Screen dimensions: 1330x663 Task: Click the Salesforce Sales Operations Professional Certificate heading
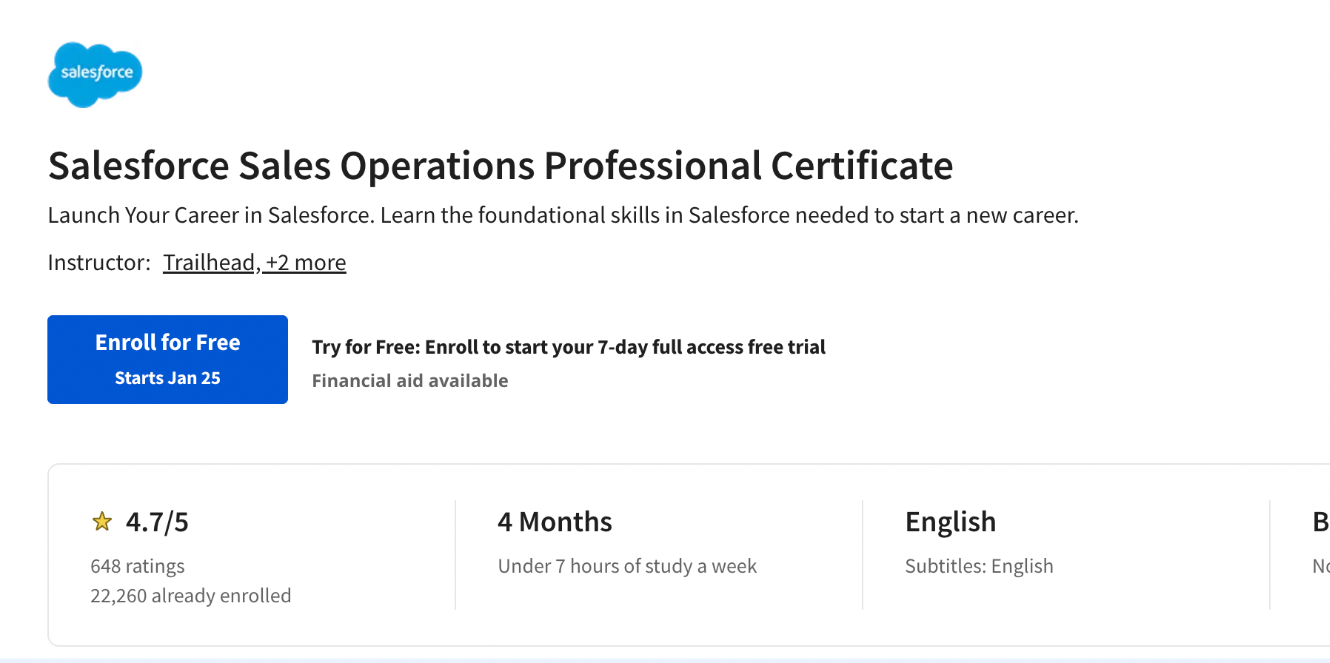[x=500, y=166]
